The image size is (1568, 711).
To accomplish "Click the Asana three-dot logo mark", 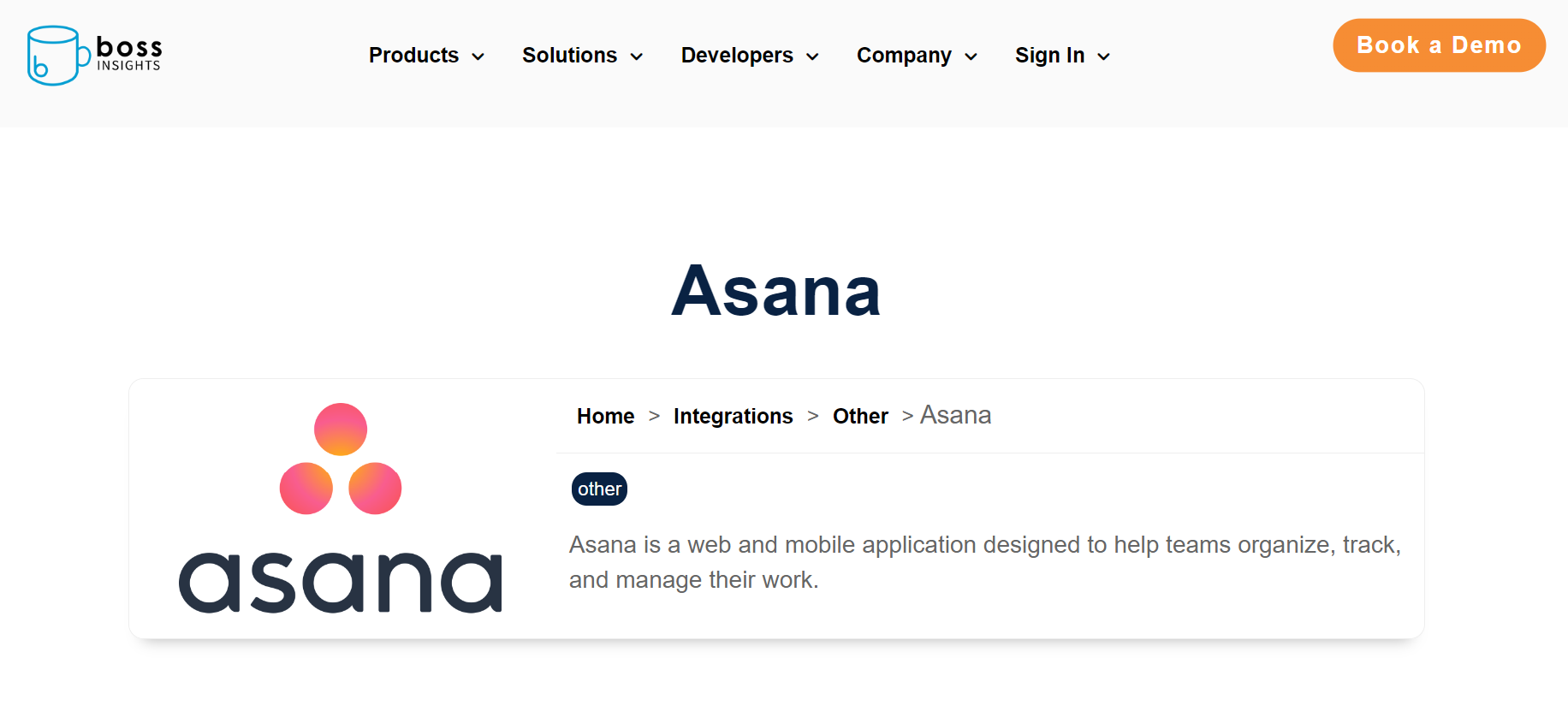I will (341, 459).
